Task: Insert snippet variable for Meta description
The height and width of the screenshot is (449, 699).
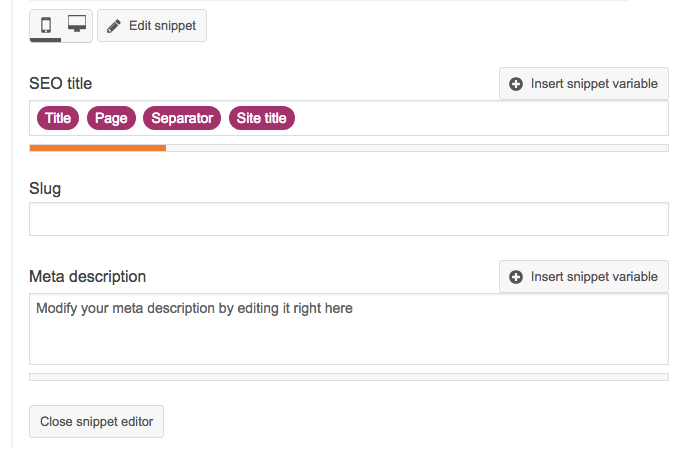Action: point(584,277)
